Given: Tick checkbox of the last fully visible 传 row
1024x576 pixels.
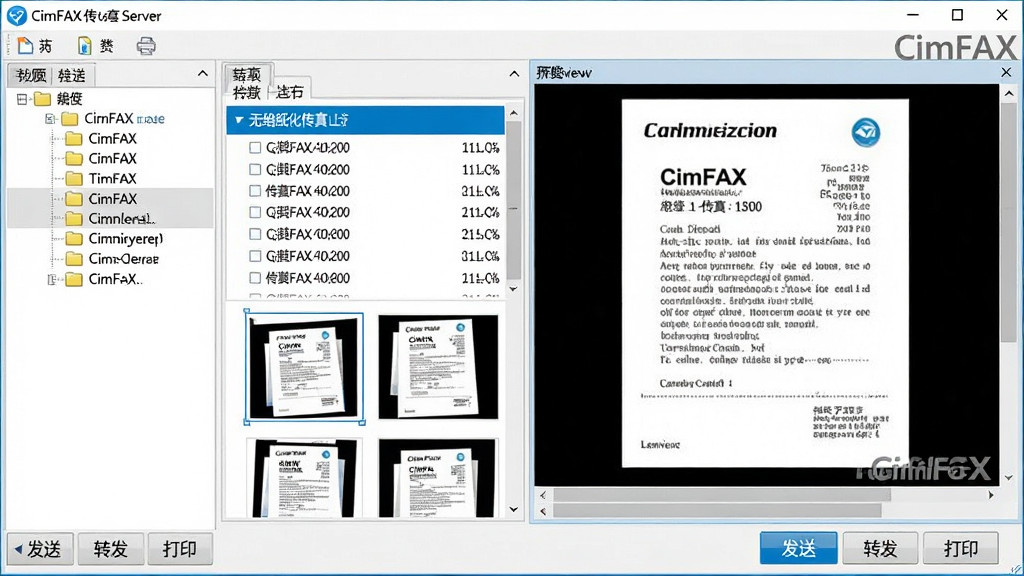Looking at the screenshot, I should (255, 278).
